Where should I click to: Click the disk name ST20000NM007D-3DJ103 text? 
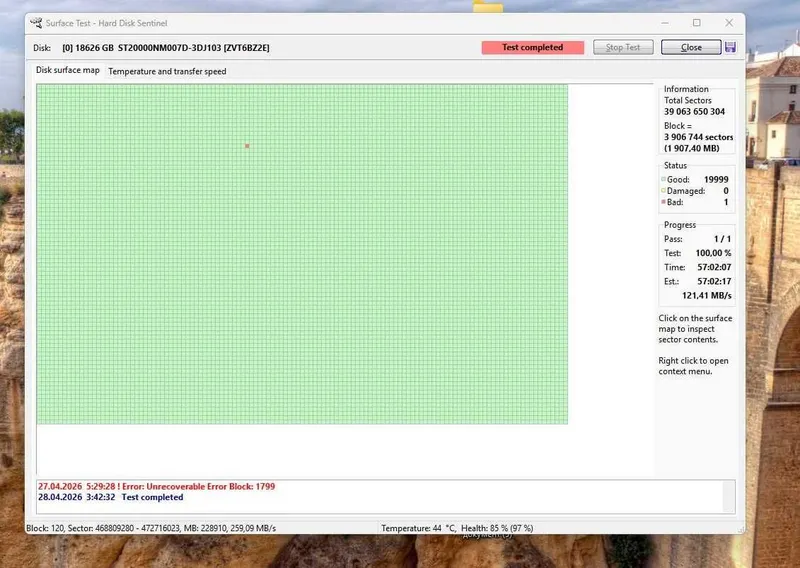pyautogui.click(x=169, y=48)
